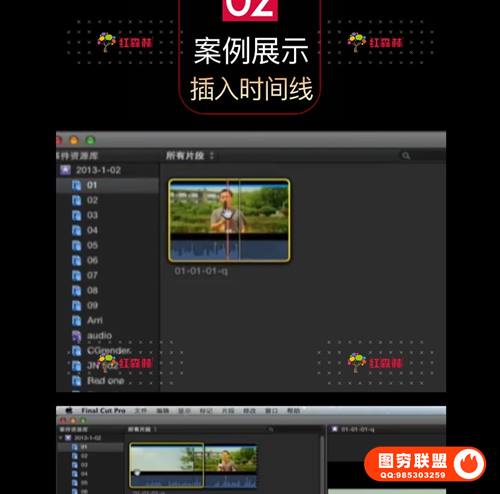The height and width of the screenshot is (494, 500).
Task: Click the 09 event icon in library
Action: point(77,306)
